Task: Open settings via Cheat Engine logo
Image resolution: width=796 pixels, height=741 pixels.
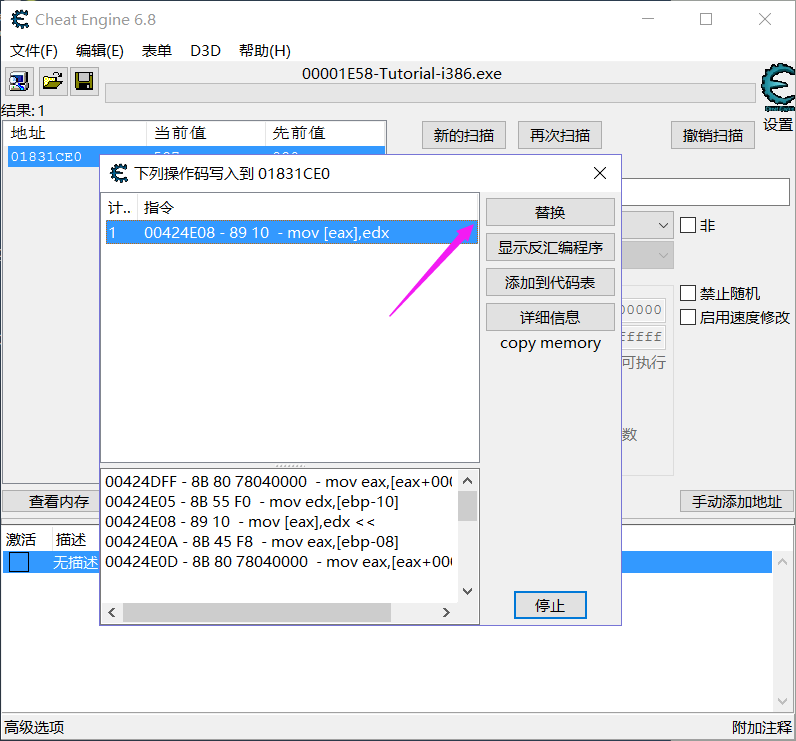Action: coord(777,87)
